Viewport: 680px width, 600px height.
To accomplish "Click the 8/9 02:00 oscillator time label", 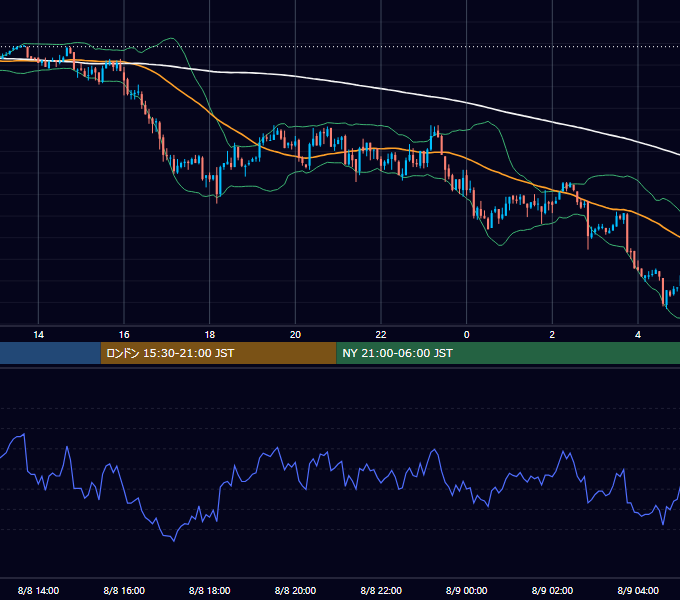I will (x=552, y=590).
